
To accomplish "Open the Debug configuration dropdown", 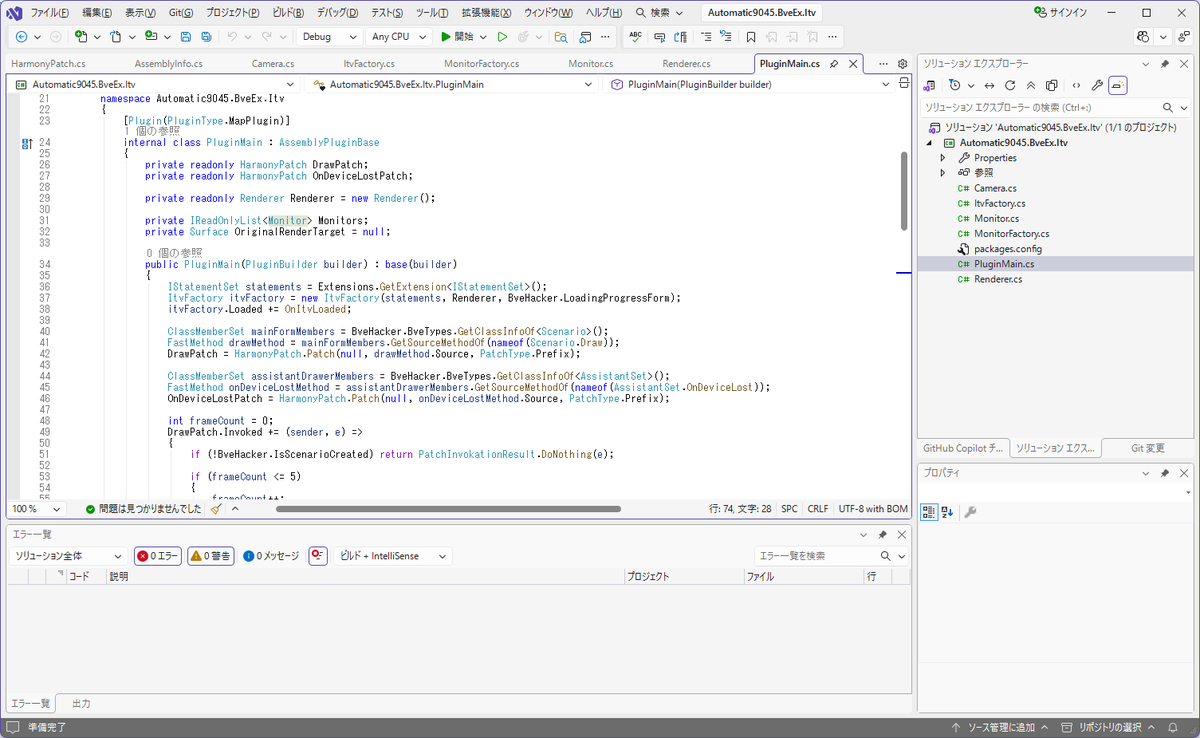I will [x=330, y=36].
